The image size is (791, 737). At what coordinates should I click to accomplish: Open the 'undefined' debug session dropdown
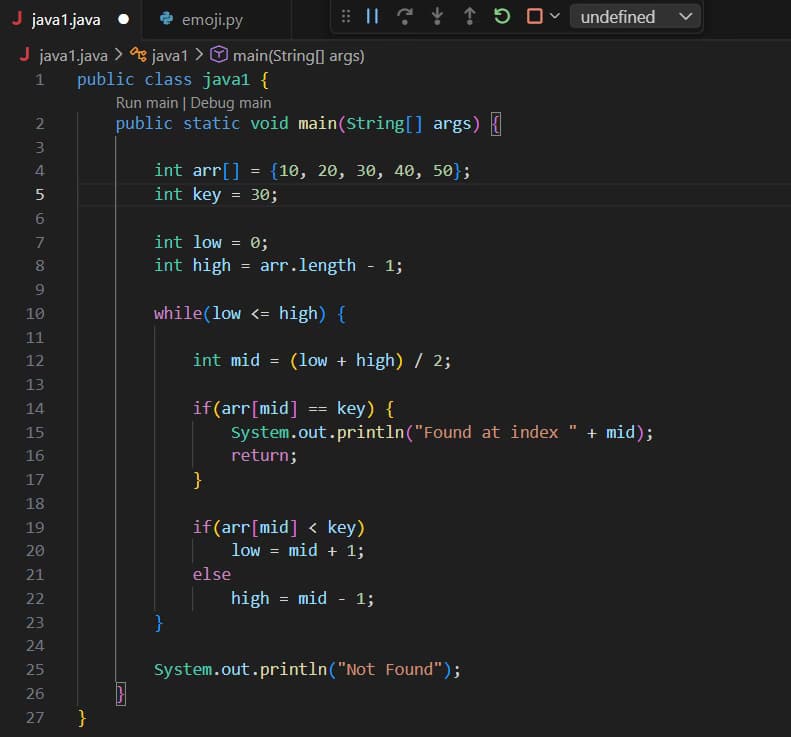point(636,17)
